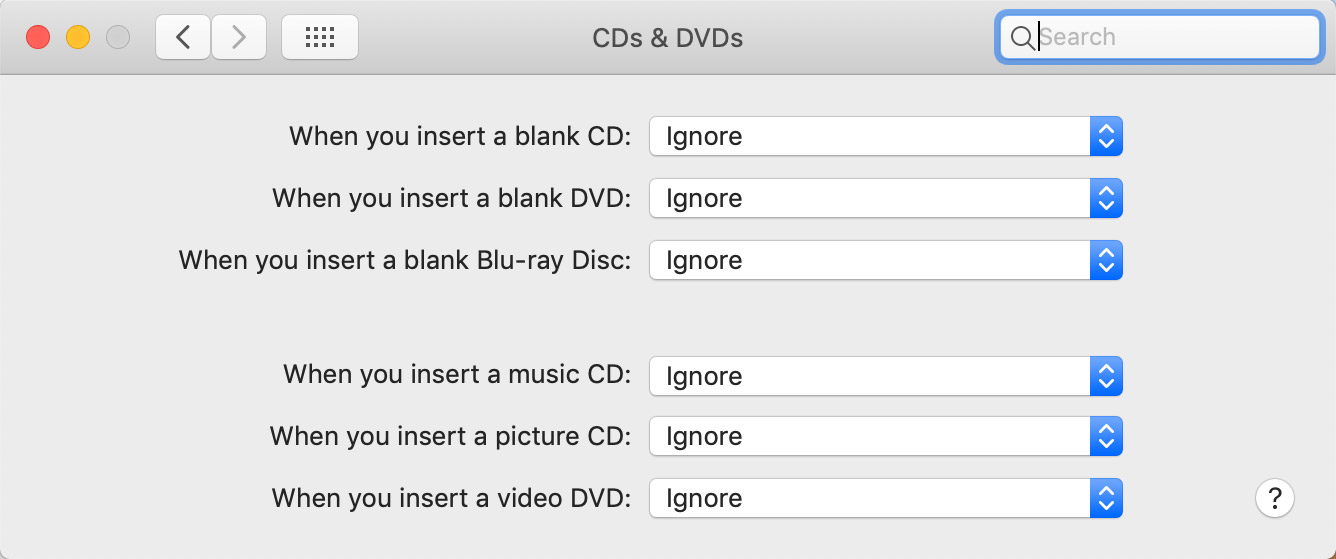This screenshot has width=1336, height=559.
Task: Click the magnifying glass search icon
Action: click(x=1022, y=38)
